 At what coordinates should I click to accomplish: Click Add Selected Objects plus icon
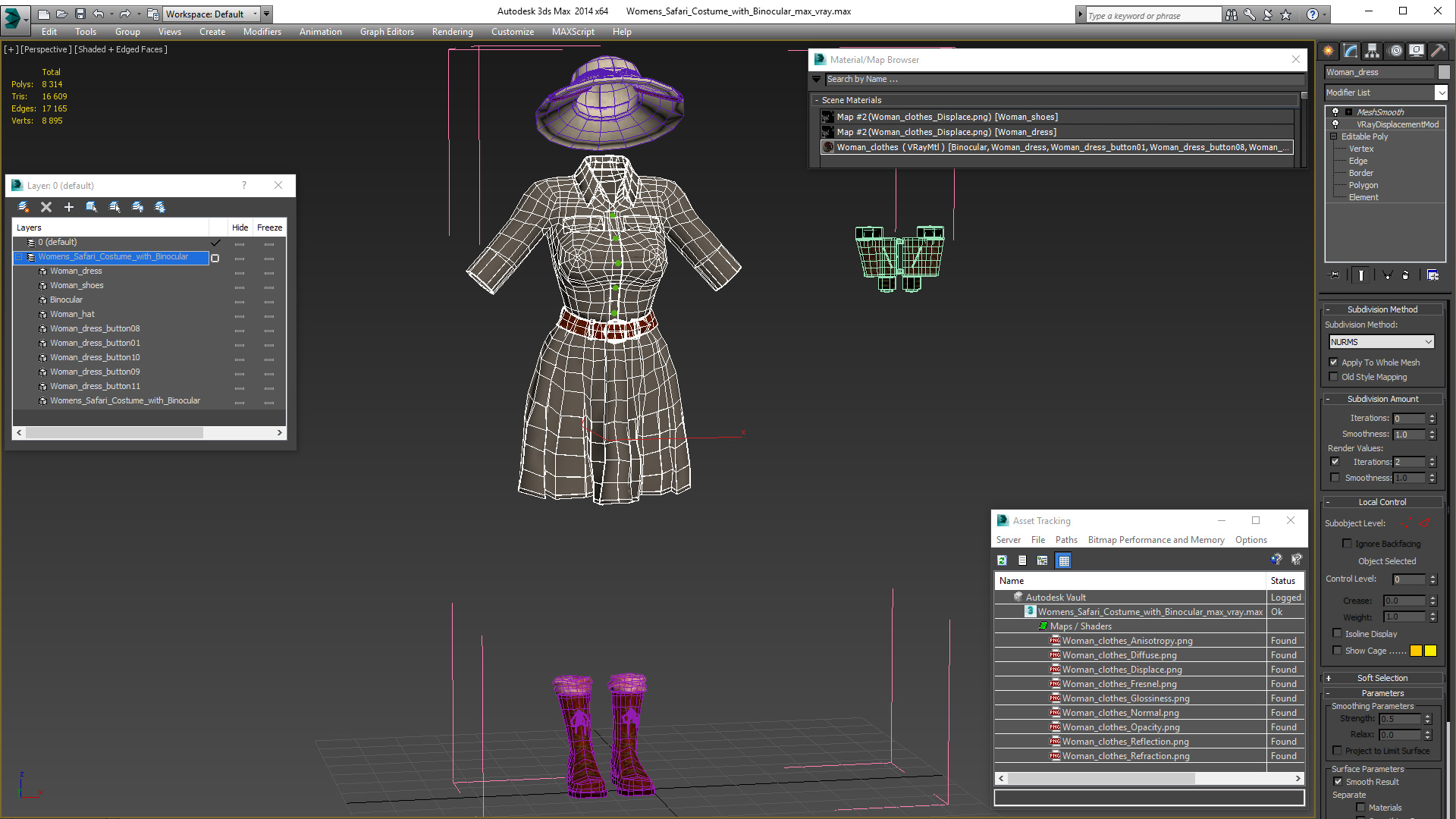(69, 207)
